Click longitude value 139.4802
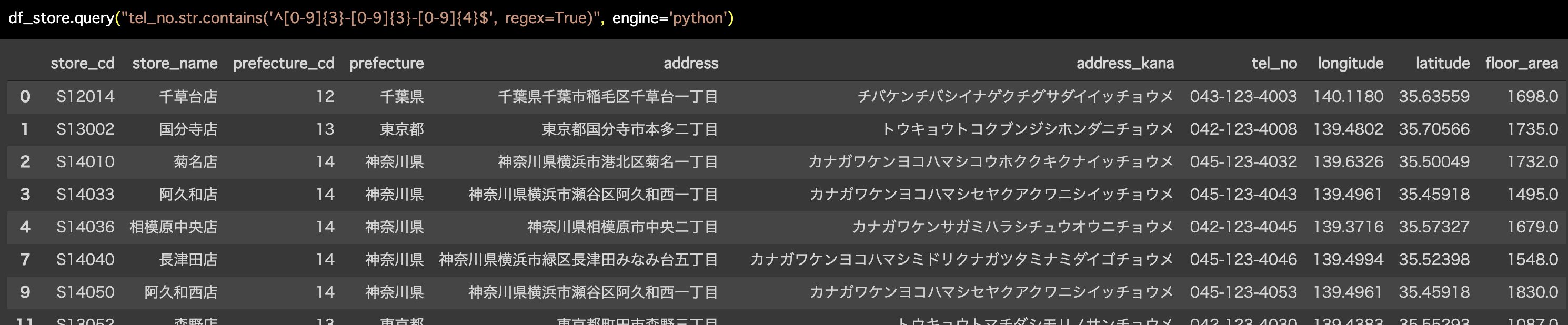The height and width of the screenshot is (325, 1568). click(x=1348, y=129)
